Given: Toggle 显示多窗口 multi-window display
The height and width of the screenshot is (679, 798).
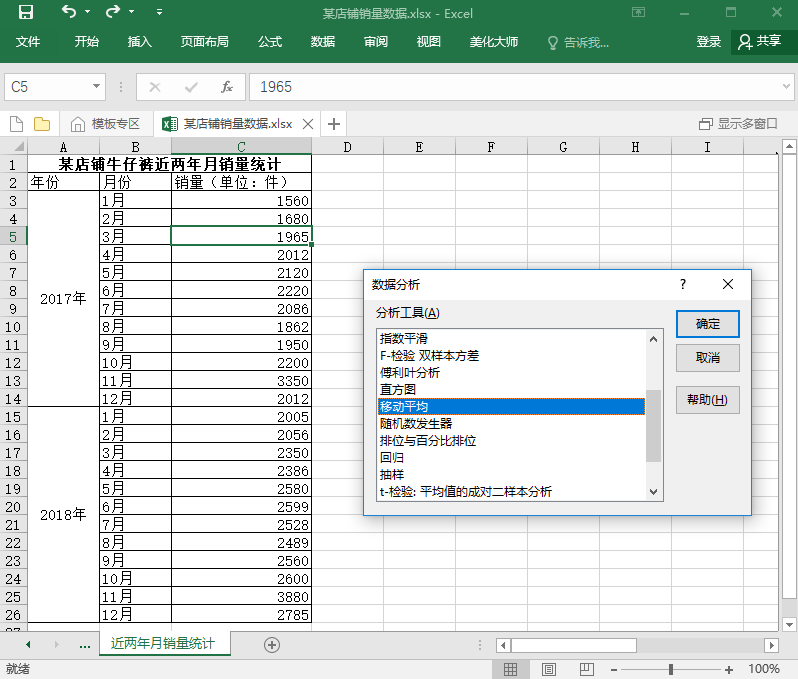Looking at the screenshot, I should (x=738, y=124).
